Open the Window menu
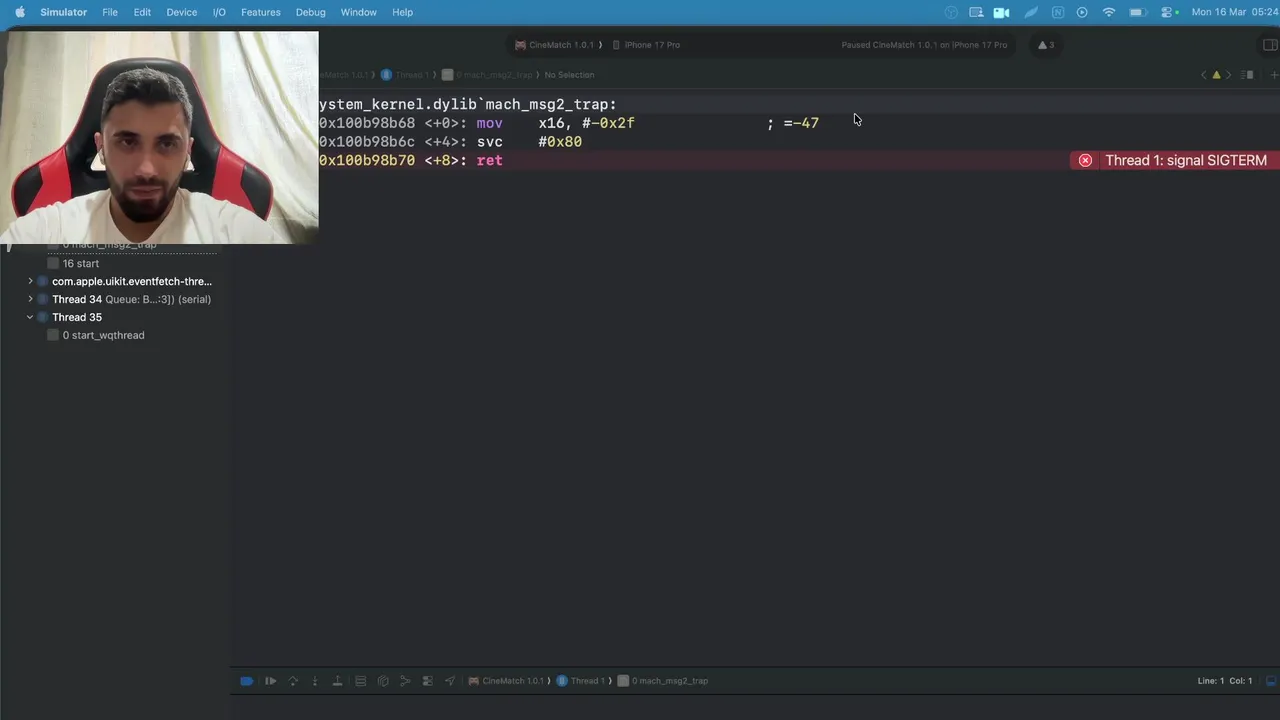1280x720 pixels. coord(358,12)
